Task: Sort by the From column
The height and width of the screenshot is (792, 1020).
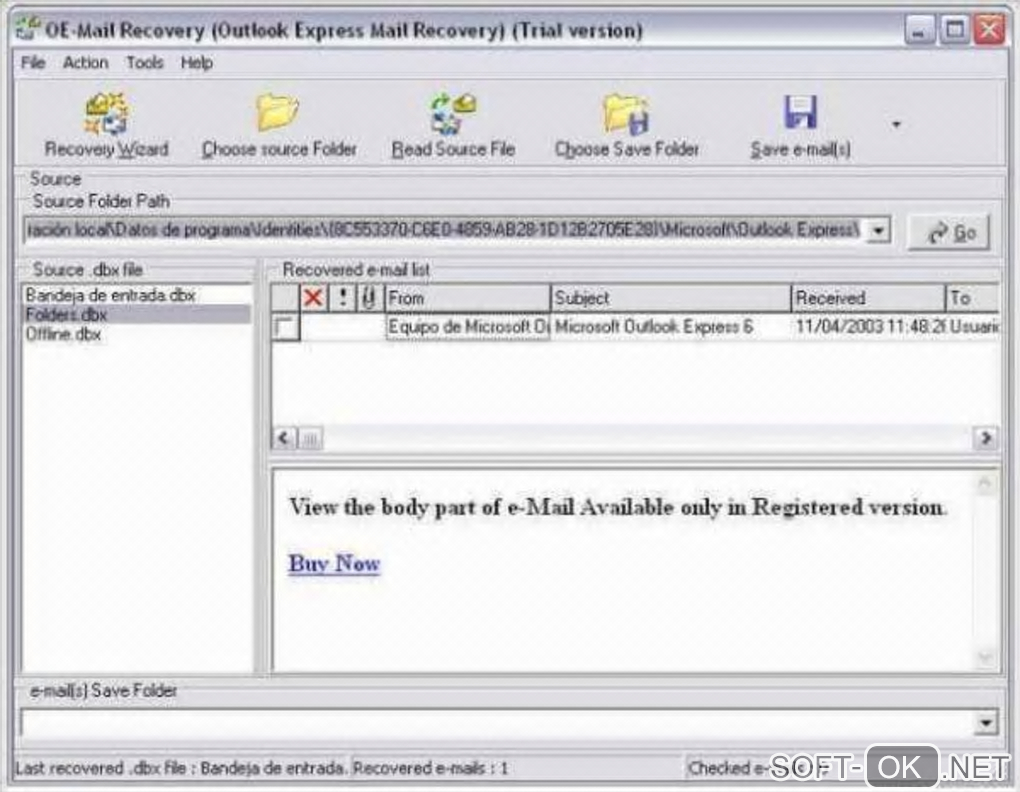Action: tap(467, 298)
